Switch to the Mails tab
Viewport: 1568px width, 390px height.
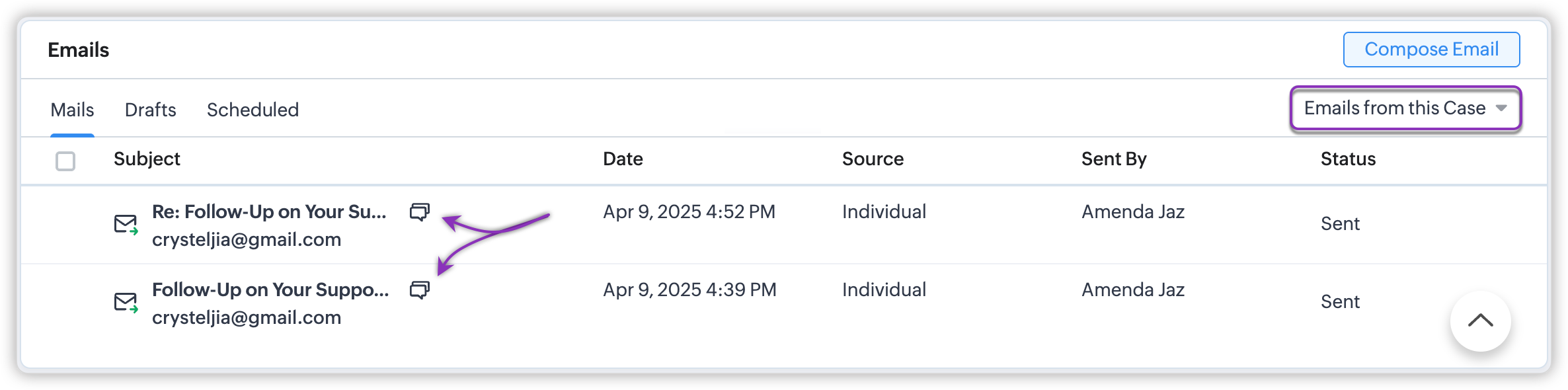coord(72,110)
